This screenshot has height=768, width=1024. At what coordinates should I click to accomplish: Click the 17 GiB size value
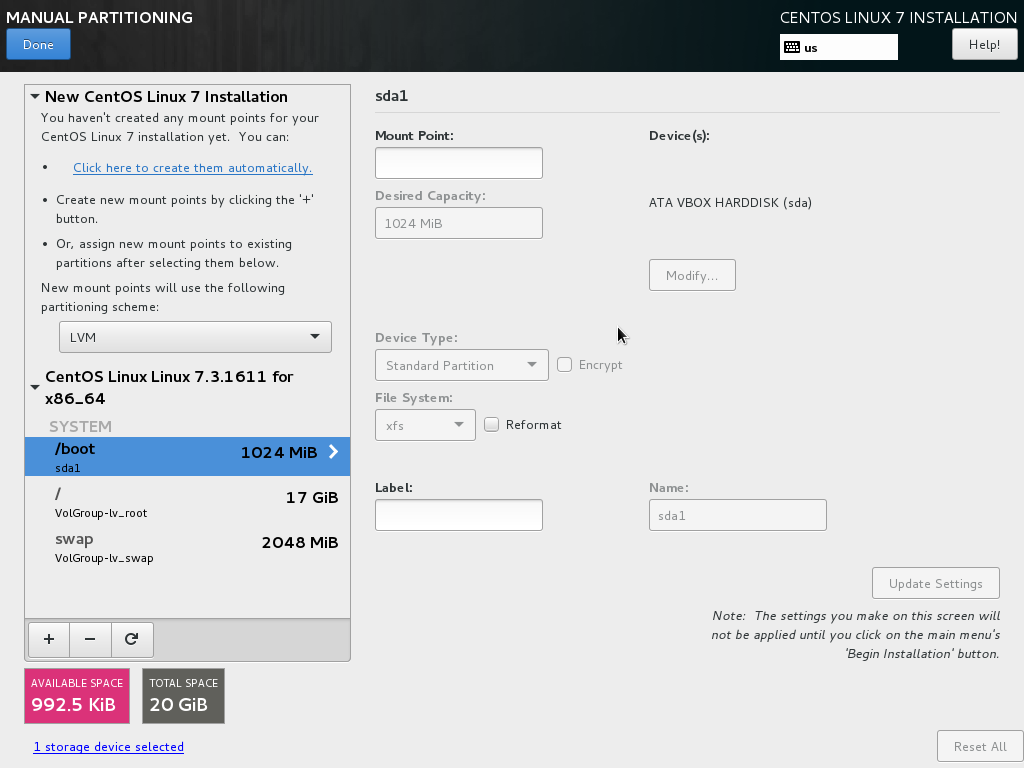pyautogui.click(x=312, y=498)
